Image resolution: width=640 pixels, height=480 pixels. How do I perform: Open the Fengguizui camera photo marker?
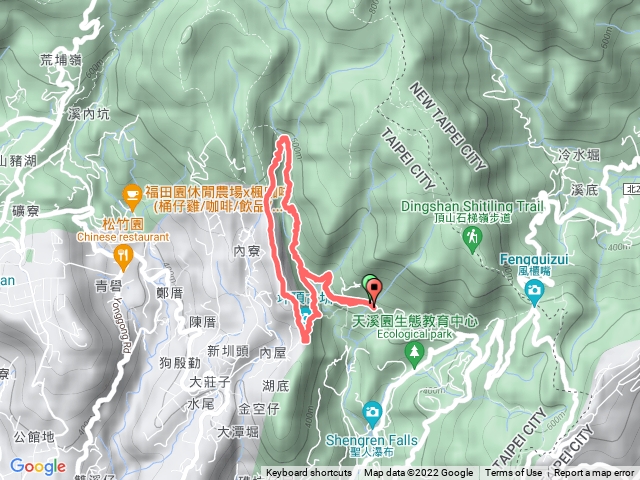pyautogui.click(x=534, y=291)
